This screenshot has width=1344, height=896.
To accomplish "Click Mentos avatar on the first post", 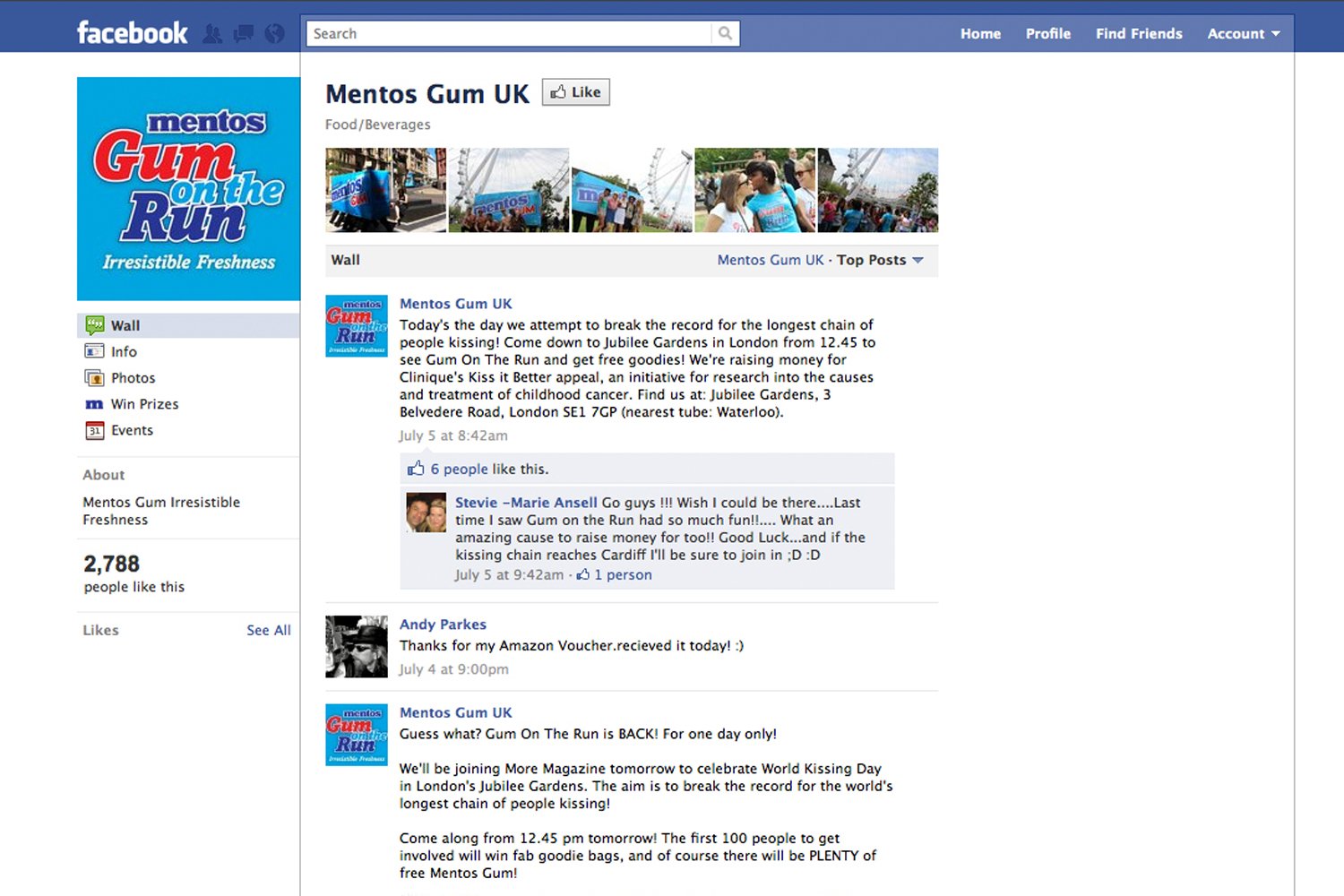I will click(x=357, y=326).
